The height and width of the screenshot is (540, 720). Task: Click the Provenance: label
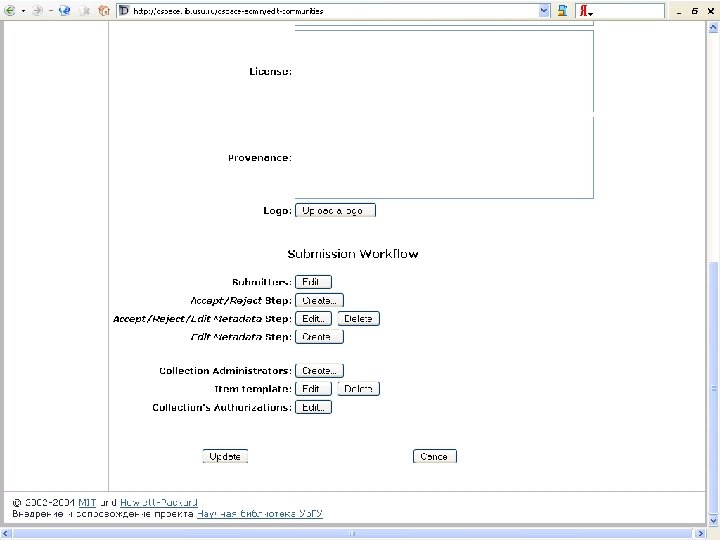click(260, 158)
